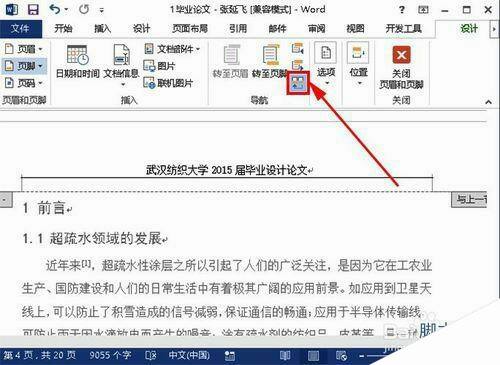Click paragraph line starting 生产、国防建设
This screenshot has width=500, height=365.
pyautogui.click(x=227, y=288)
